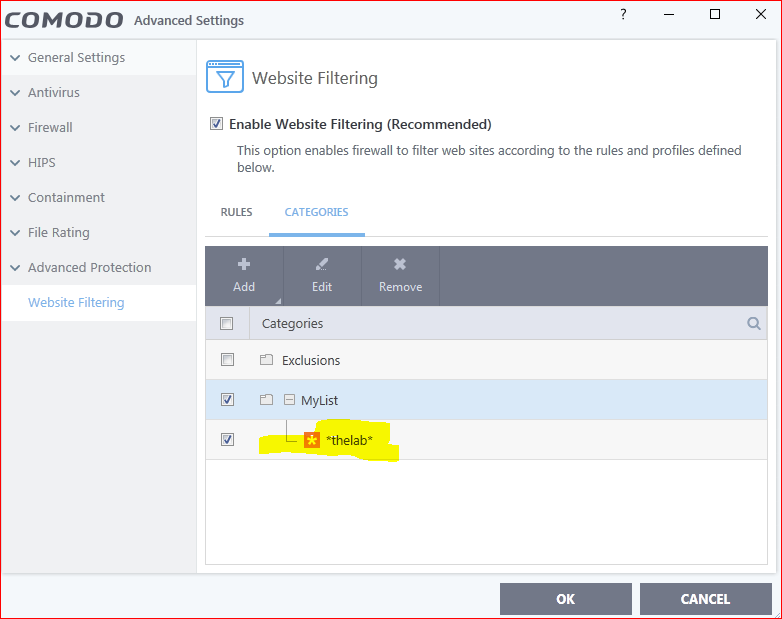Expand the HIPS section chevron
This screenshot has height=619, width=782.
(15, 163)
